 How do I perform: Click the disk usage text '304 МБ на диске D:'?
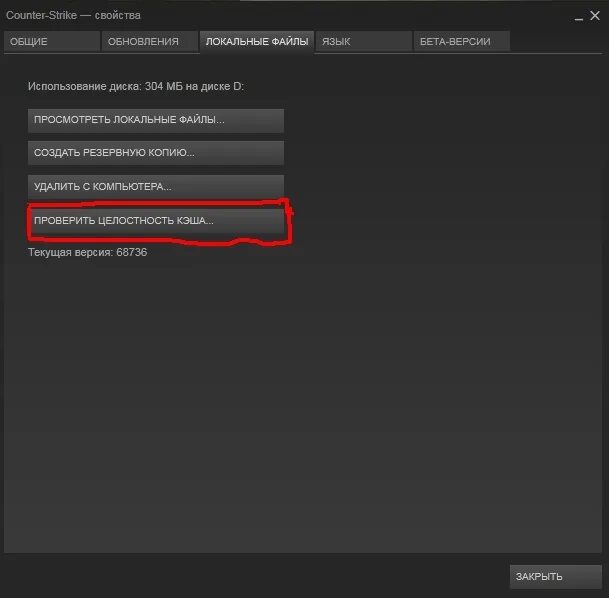[194, 86]
